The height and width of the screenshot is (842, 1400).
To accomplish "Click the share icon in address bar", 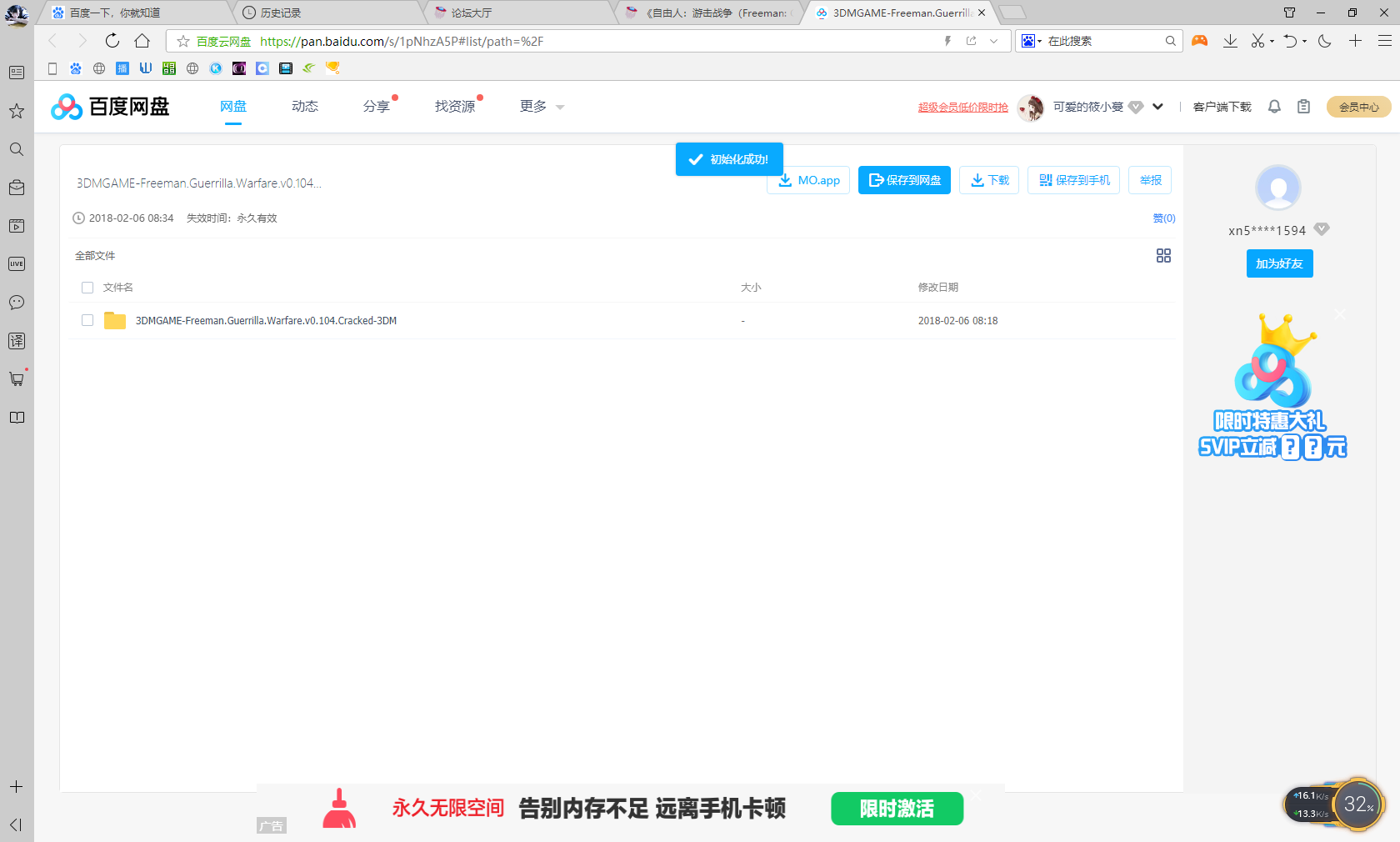I will click(x=971, y=41).
